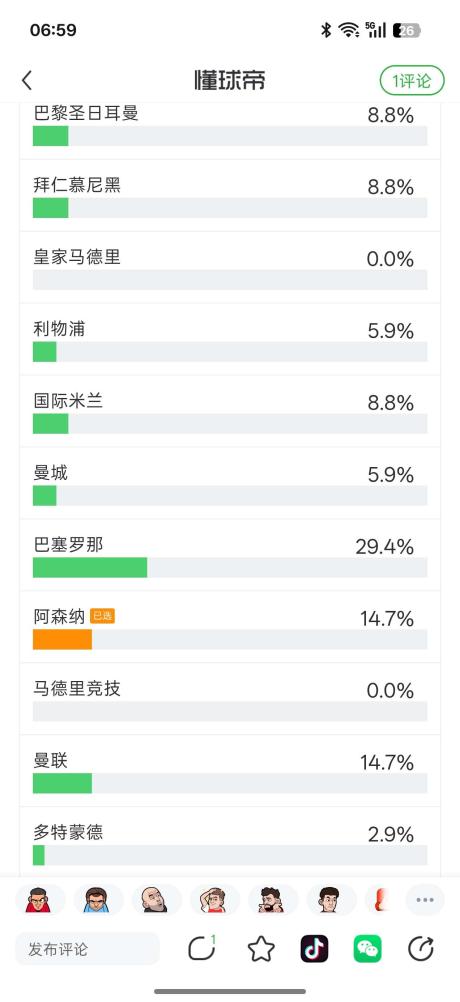Viewport: 460px width, 1002px height.
Task: Tap the 懂球帝 header title
Action: [230, 81]
